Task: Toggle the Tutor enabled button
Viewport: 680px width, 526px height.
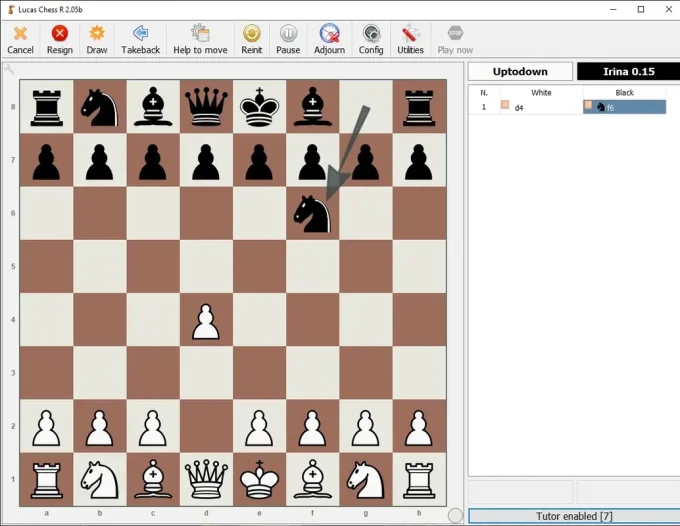Action: pos(573,516)
